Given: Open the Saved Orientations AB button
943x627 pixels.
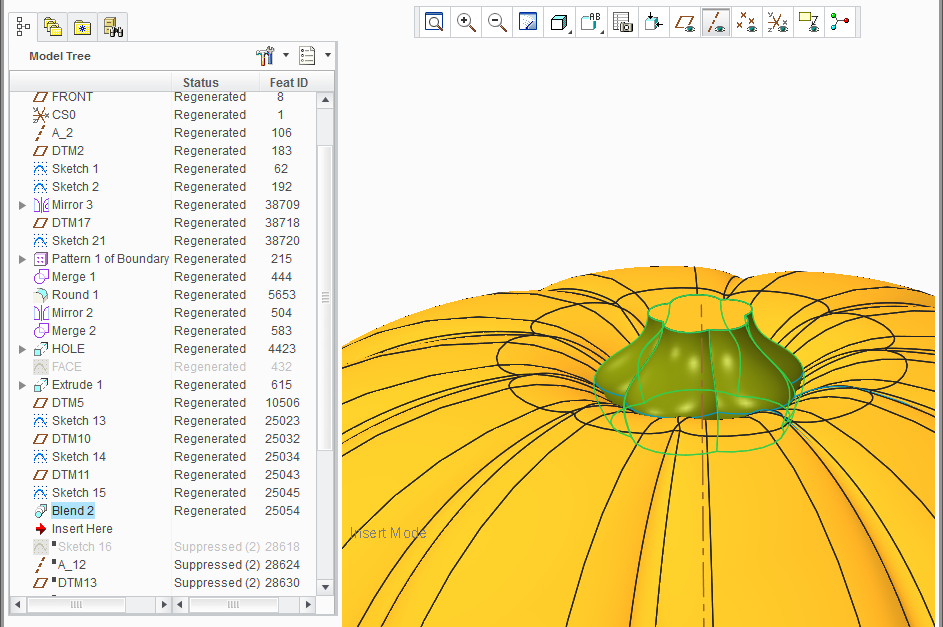Looking at the screenshot, I should click(x=591, y=22).
